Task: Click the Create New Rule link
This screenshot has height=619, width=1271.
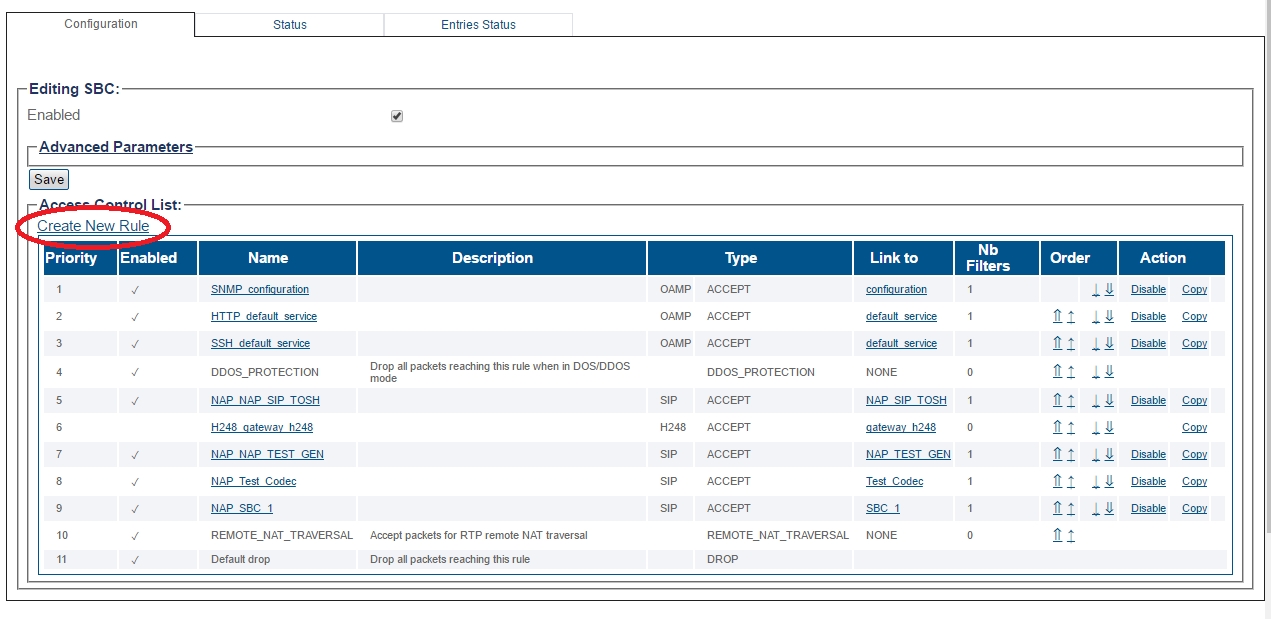Action: click(x=93, y=226)
